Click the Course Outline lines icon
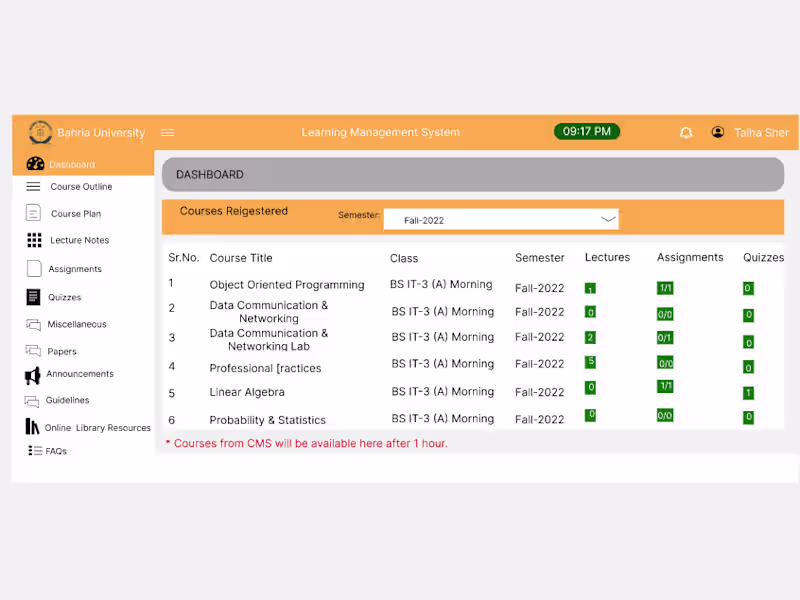This screenshot has width=800, height=600. [33, 186]
